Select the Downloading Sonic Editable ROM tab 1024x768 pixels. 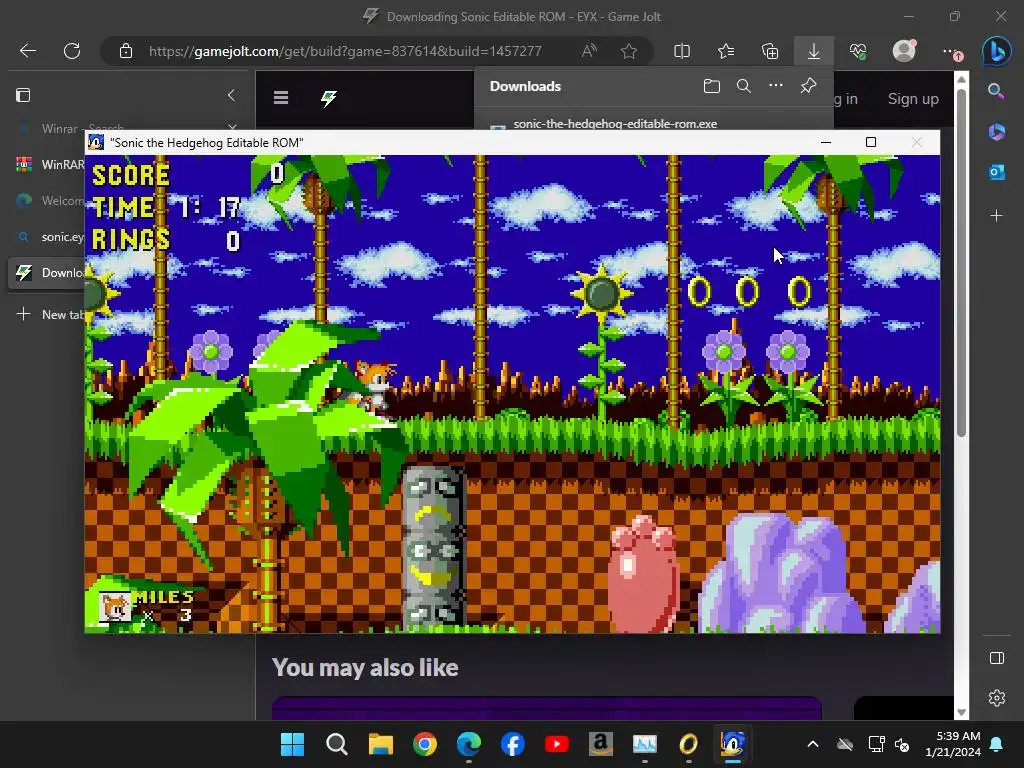47,272
